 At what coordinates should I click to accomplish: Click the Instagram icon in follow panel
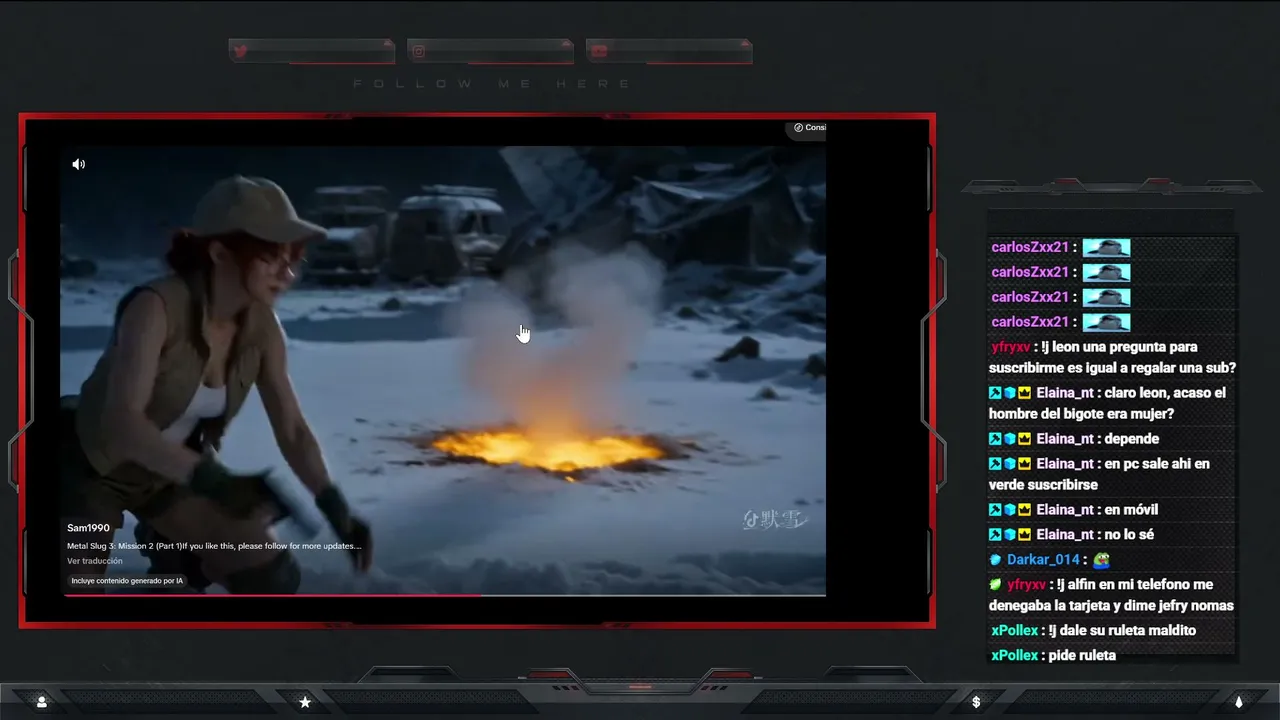(419, 51)
